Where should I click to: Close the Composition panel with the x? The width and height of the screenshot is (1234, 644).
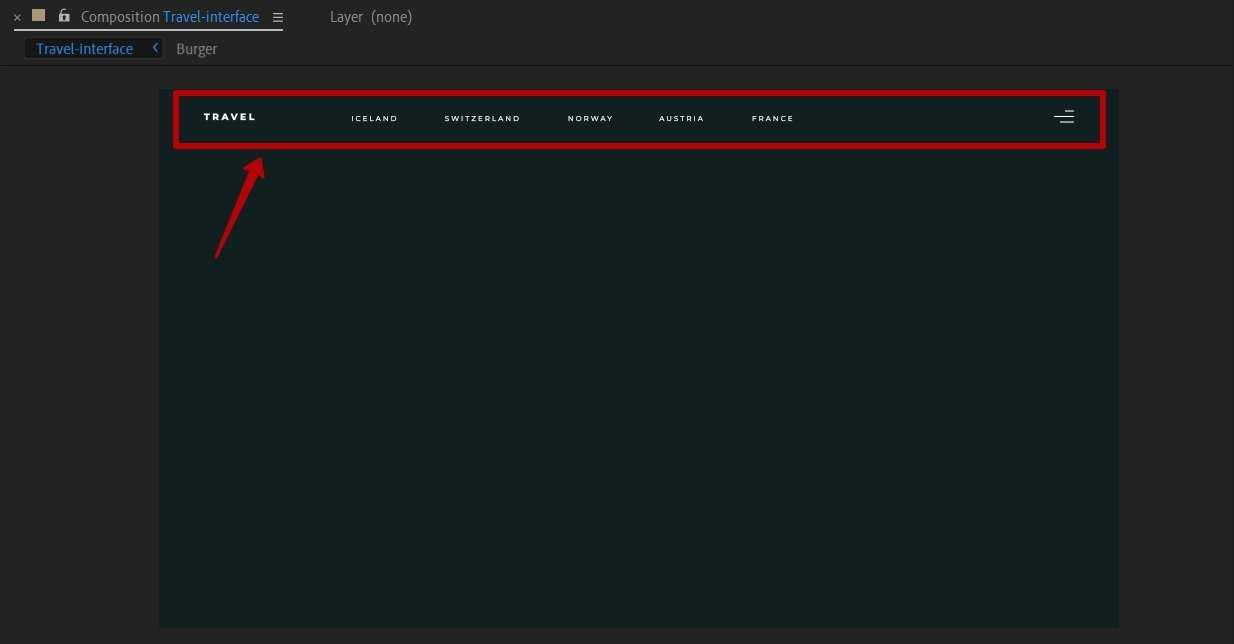17,17
